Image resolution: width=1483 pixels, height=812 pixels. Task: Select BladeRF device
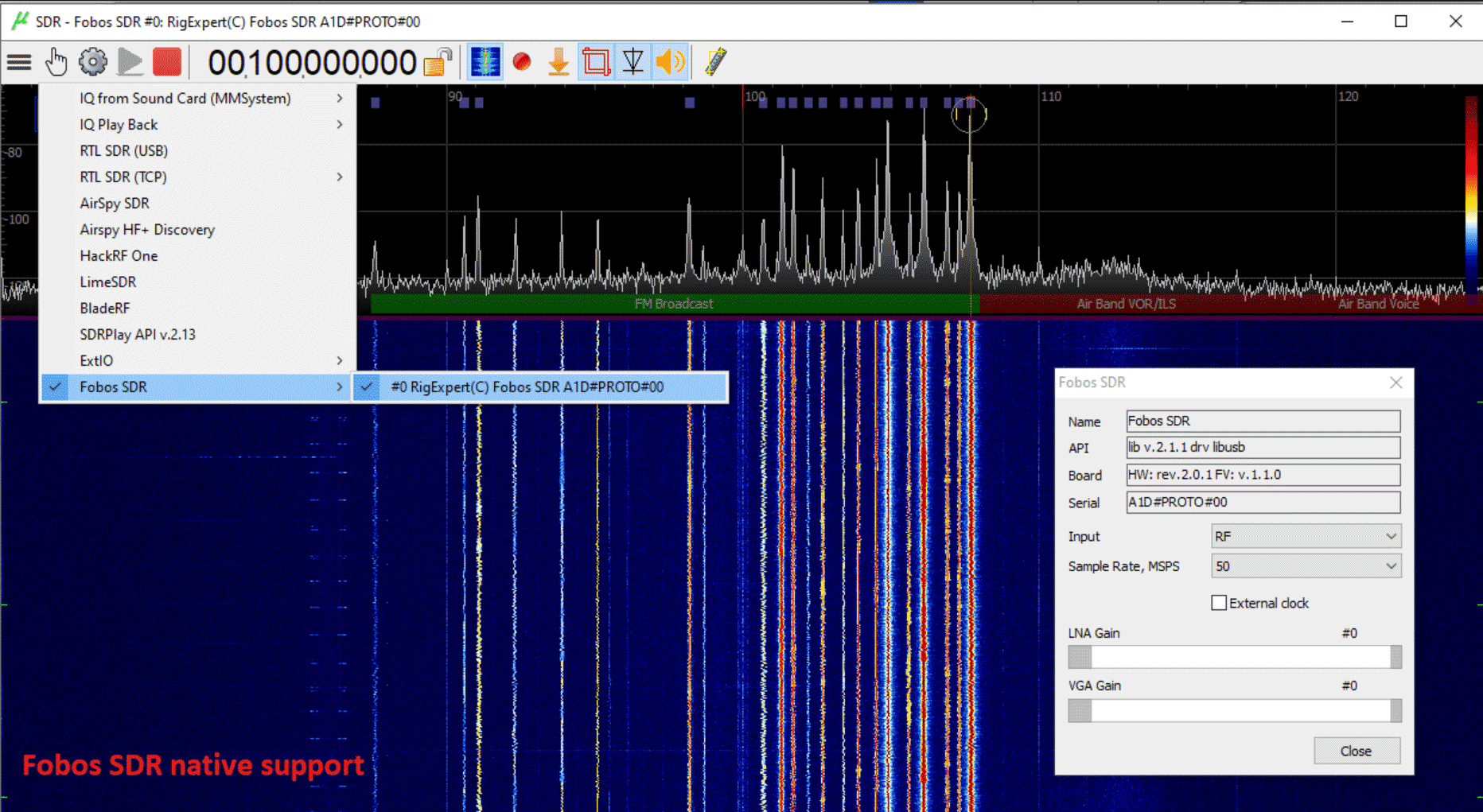pos(197,309)
